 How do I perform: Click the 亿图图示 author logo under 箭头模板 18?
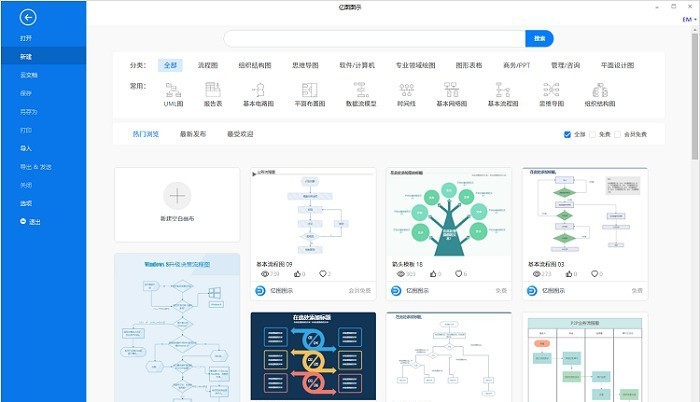pyautogui.click(x=396, y=291)
